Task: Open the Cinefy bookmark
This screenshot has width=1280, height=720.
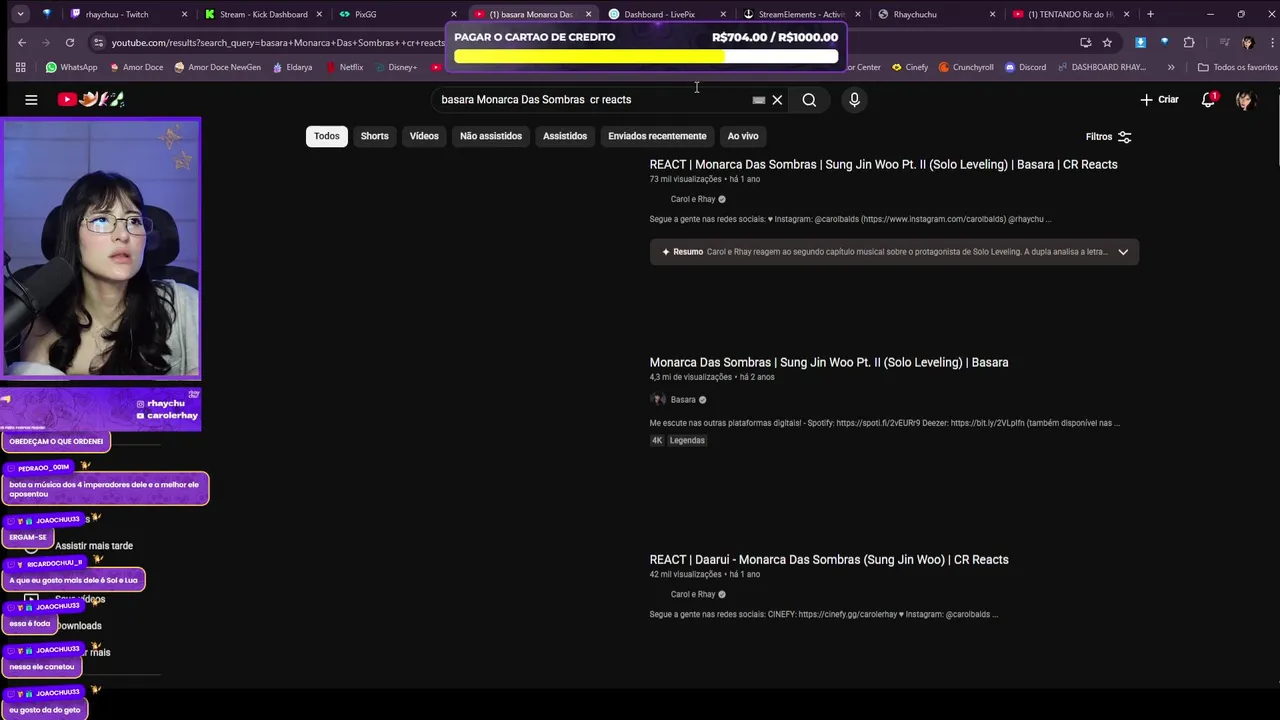Action: click(x=908, y=67)
